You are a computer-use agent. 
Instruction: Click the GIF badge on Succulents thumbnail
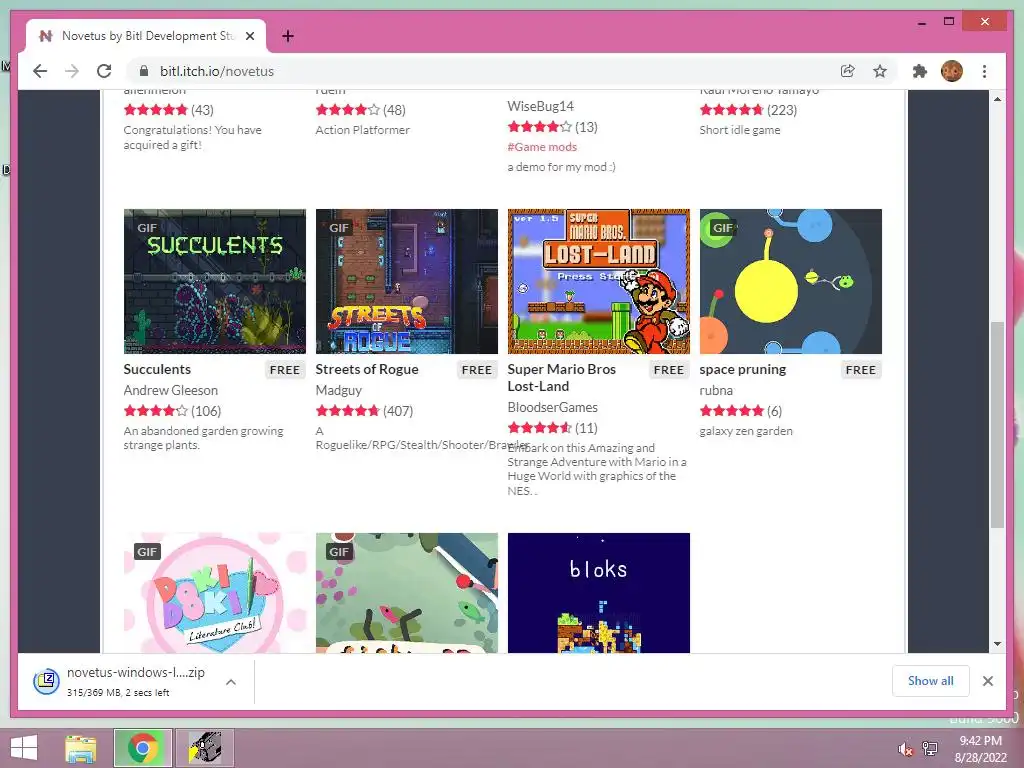(x=147, y=228)
